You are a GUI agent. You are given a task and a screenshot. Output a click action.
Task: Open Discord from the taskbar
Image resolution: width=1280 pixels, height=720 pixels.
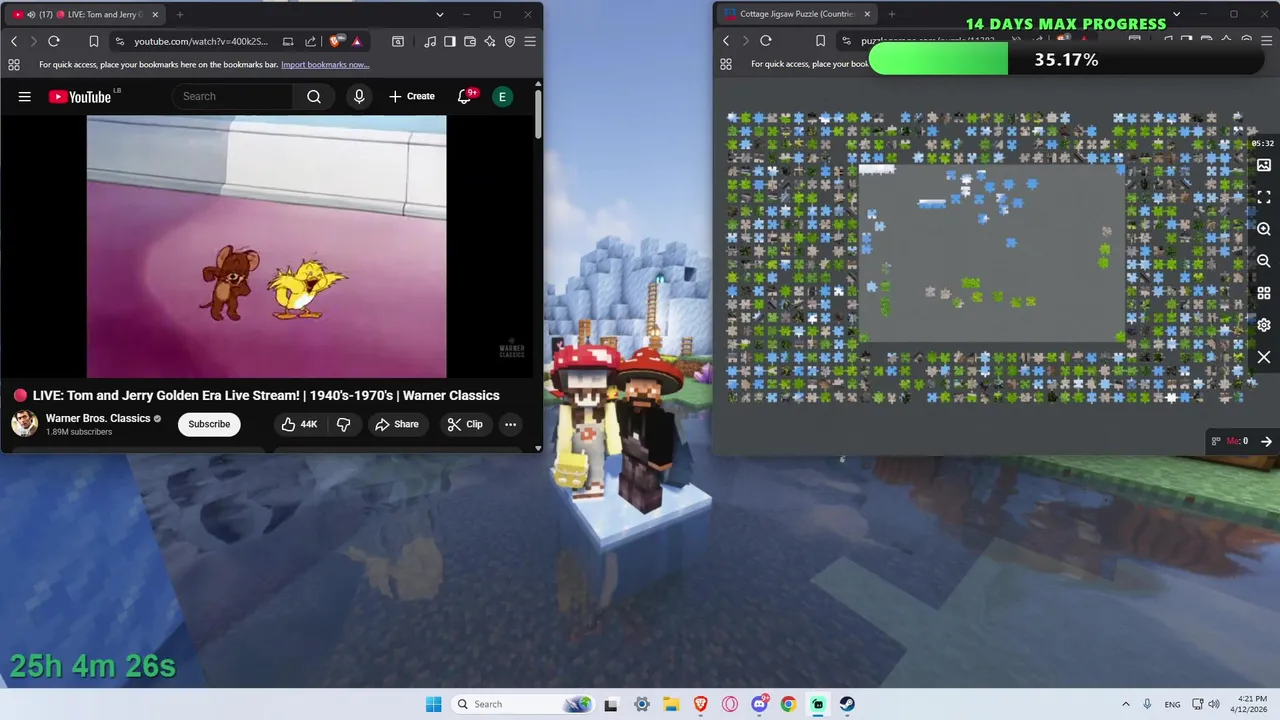point(759,704)
